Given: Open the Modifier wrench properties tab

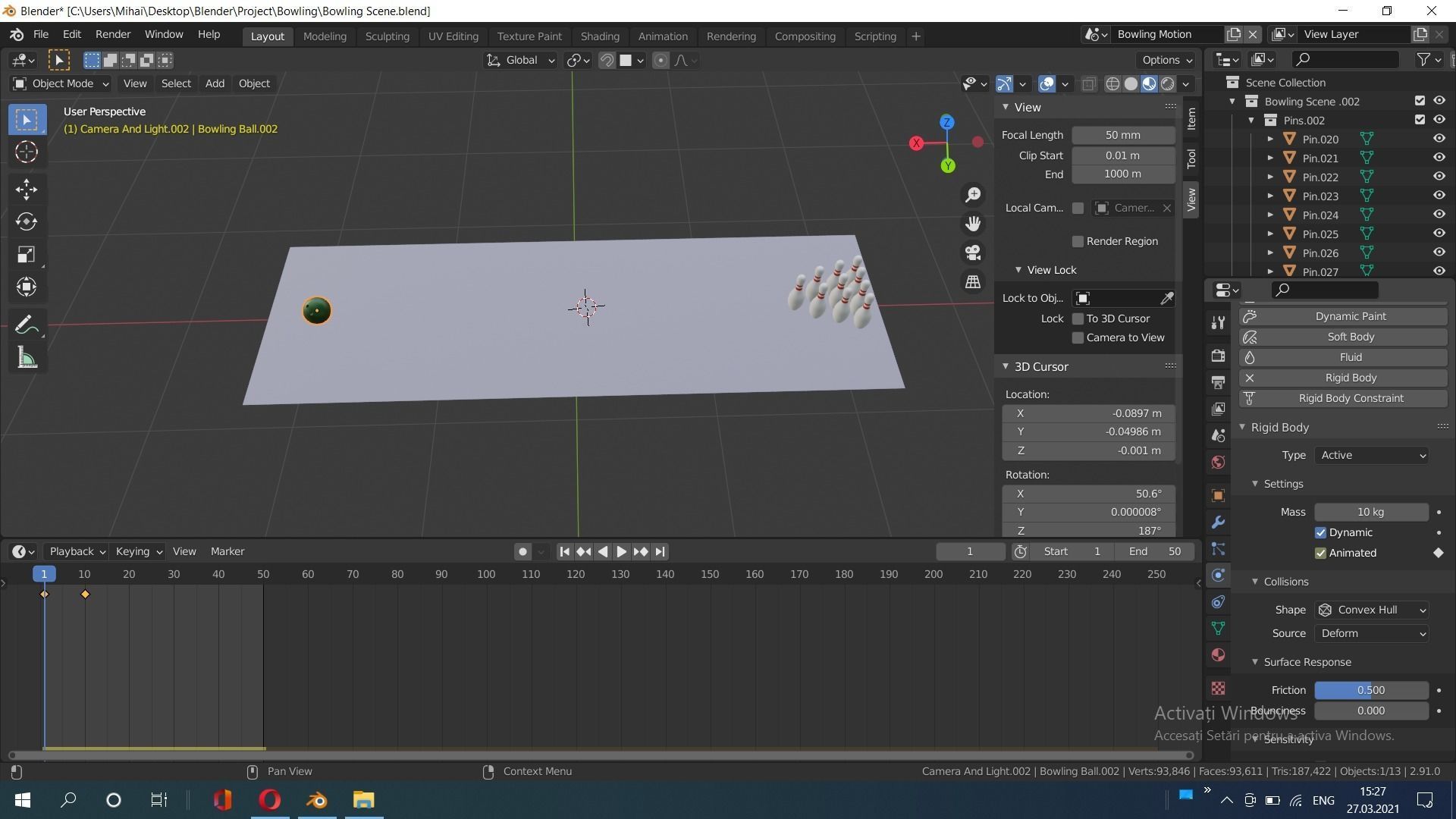Looking at the screenshot, I should (x=1218, y=522).
